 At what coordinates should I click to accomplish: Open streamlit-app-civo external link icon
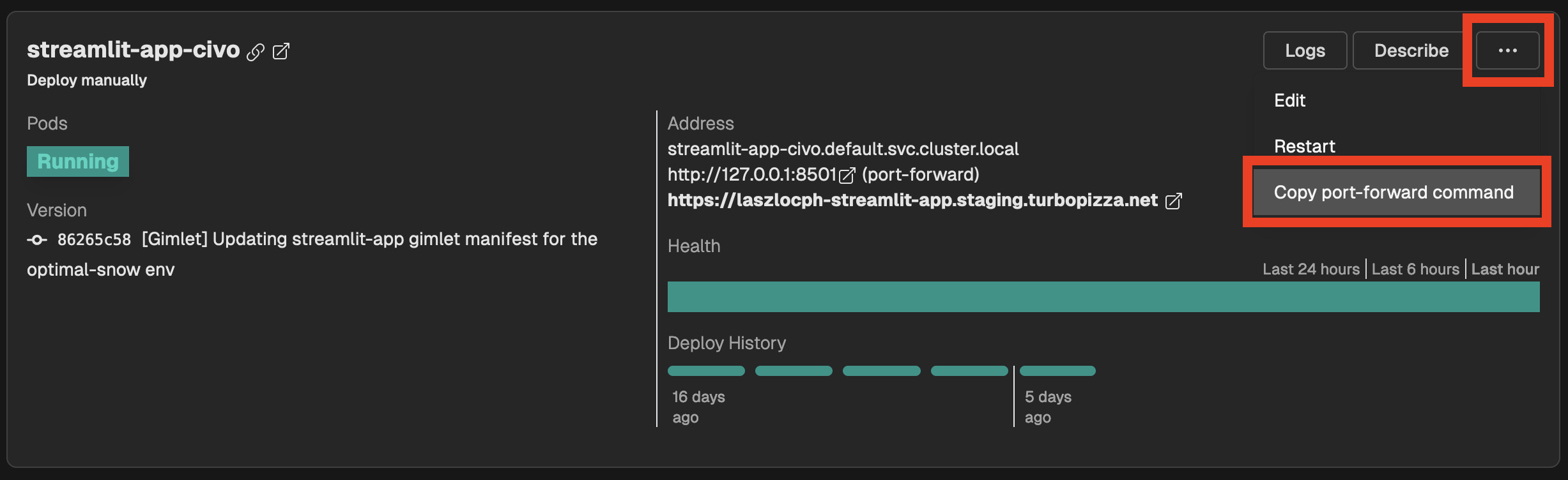point(281,51)
